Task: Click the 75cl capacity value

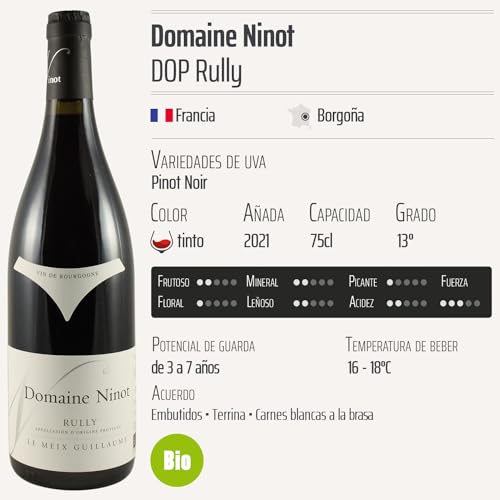Action: 321,241
